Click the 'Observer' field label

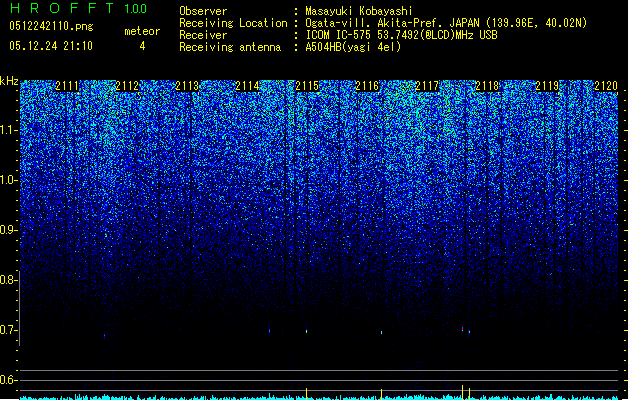[203, 11]
